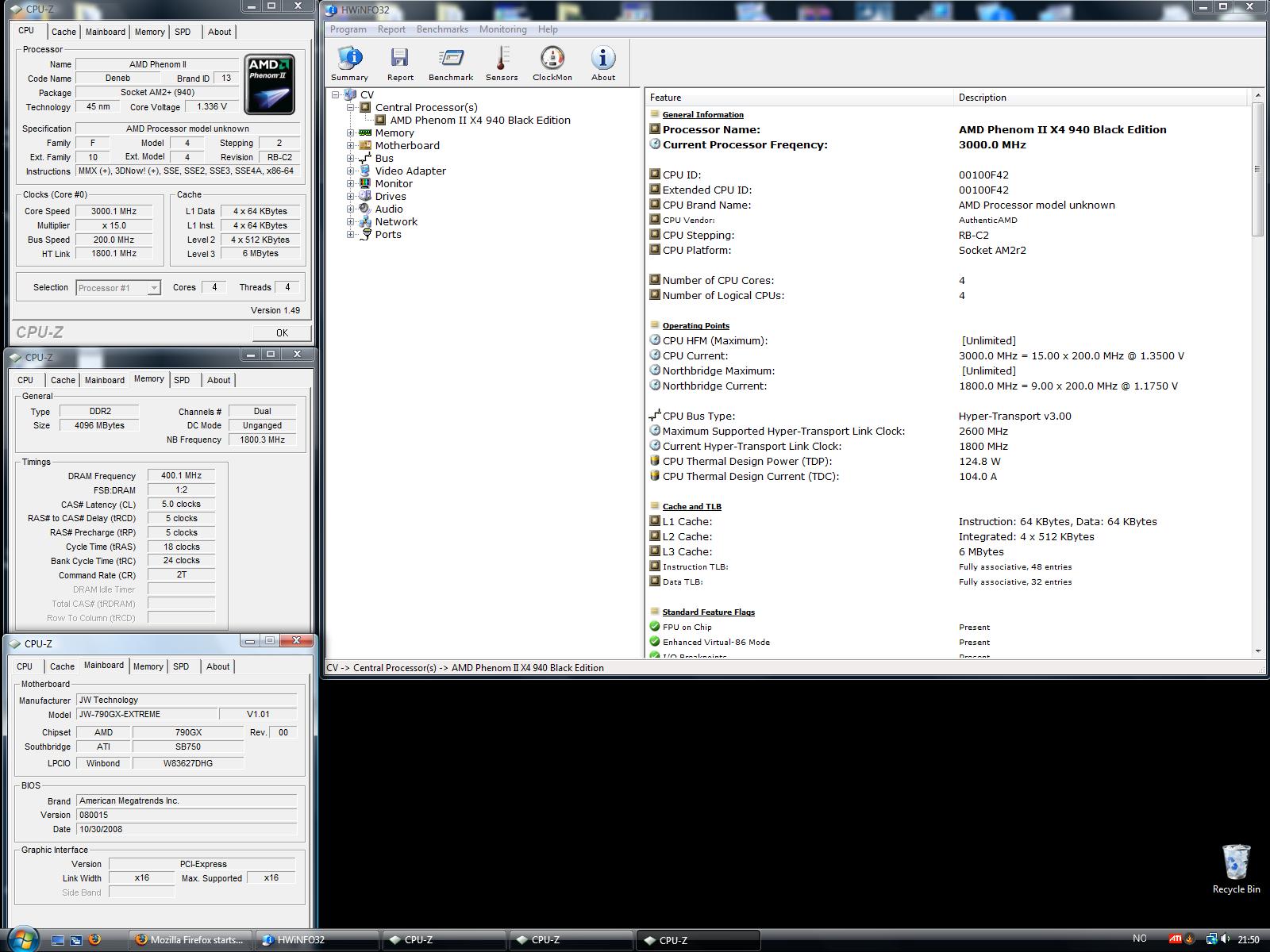Switch to SPD tab in top CPU-Z window

[183, 32]
